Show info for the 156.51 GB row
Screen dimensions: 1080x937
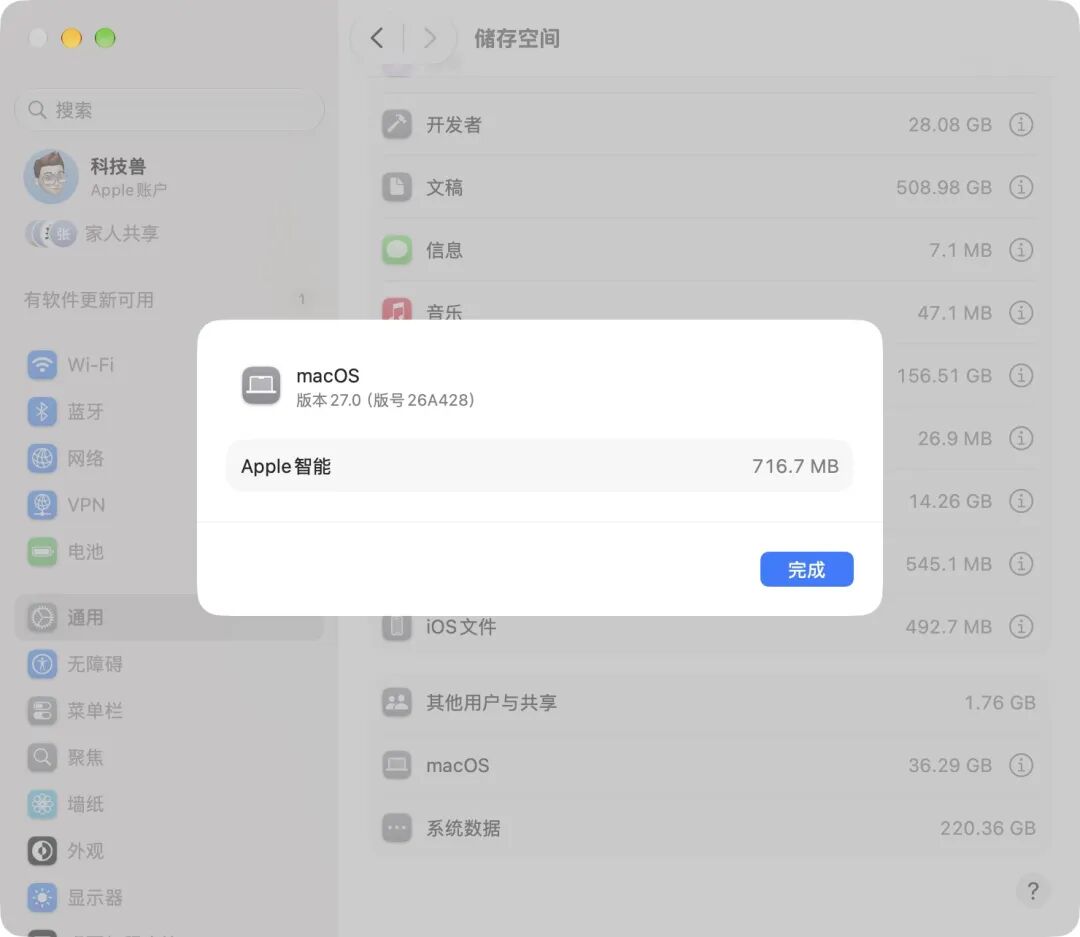pyautogui.click(x=1021, y=375)
